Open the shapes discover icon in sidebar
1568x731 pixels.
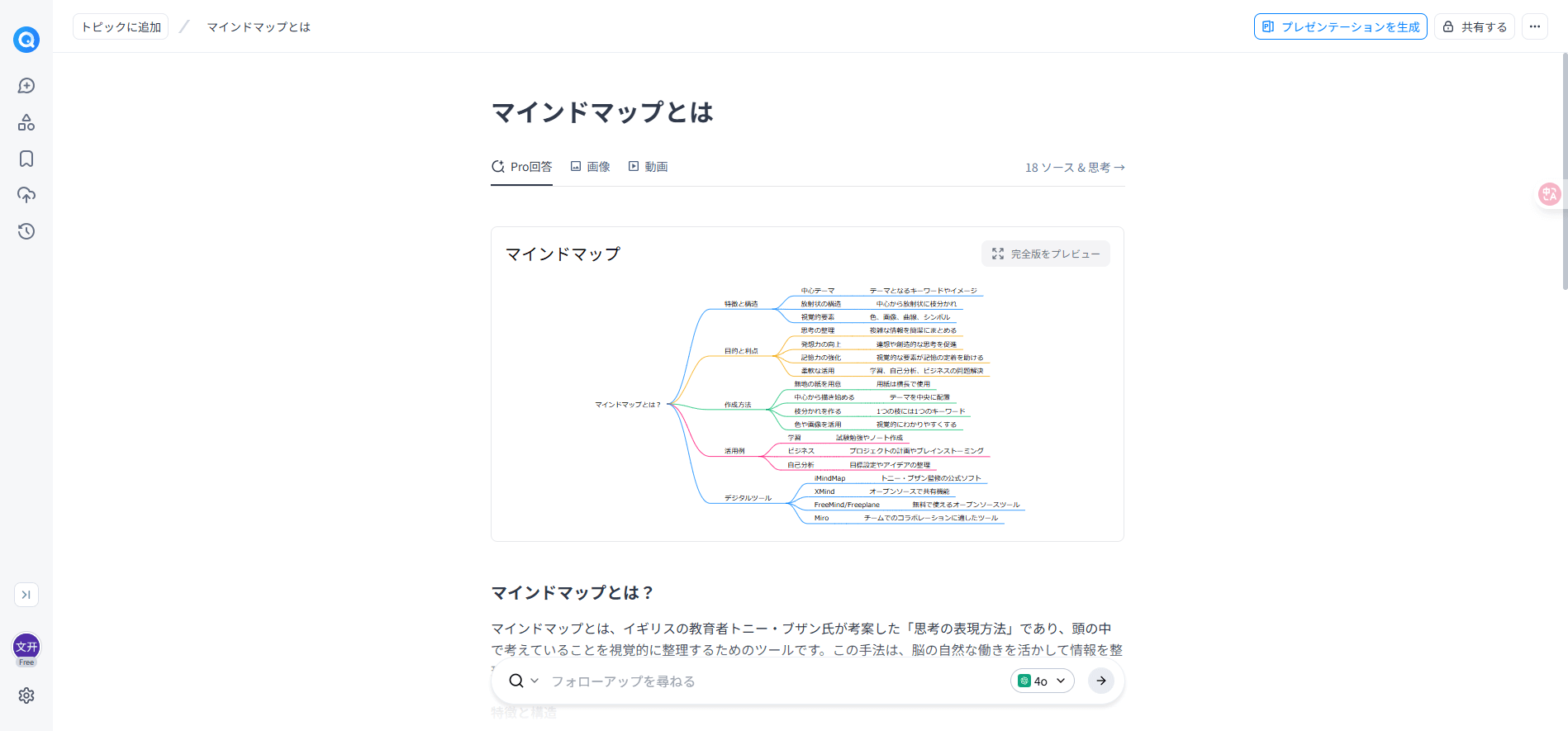pyautogui.click(x=26, y=122)
